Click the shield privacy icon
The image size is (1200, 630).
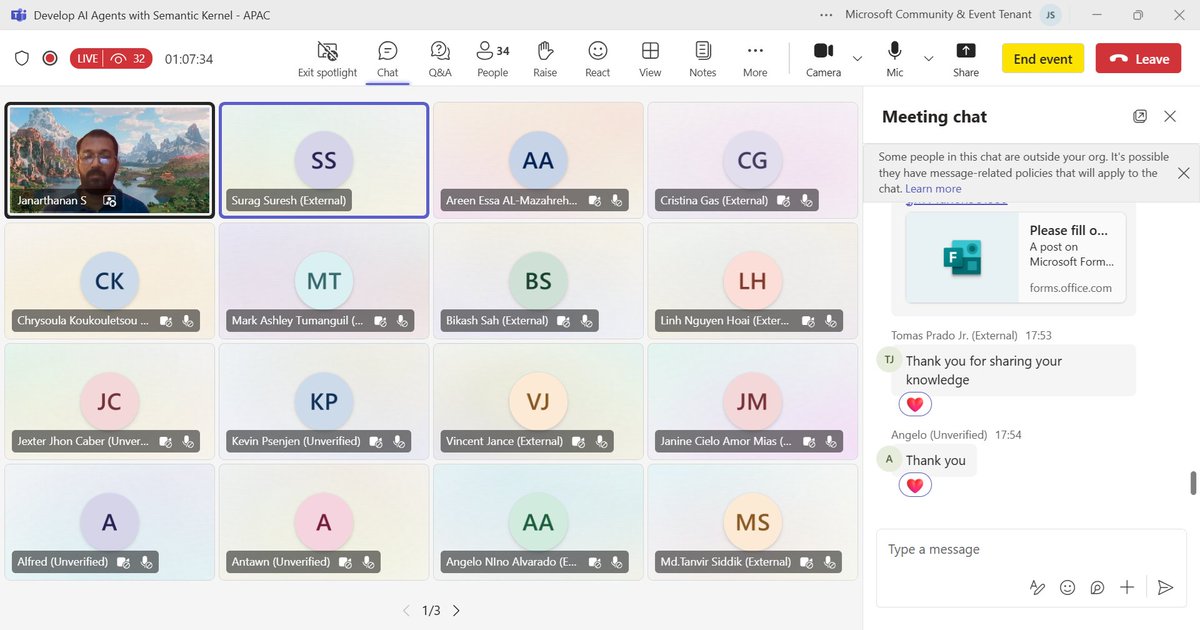pos(22,58)
